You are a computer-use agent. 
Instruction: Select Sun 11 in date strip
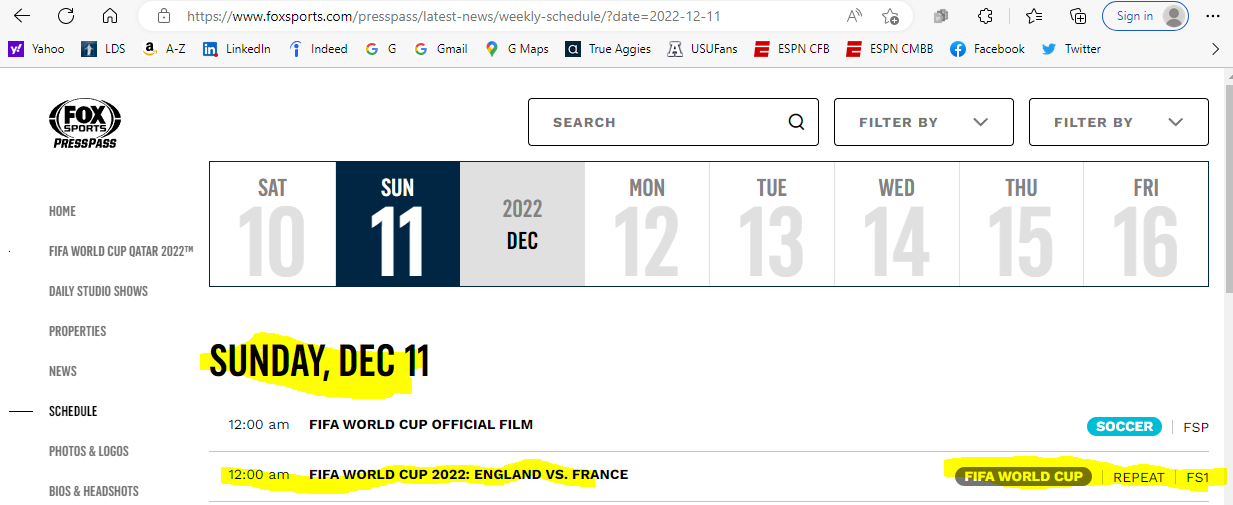click(x=398, y=225)
